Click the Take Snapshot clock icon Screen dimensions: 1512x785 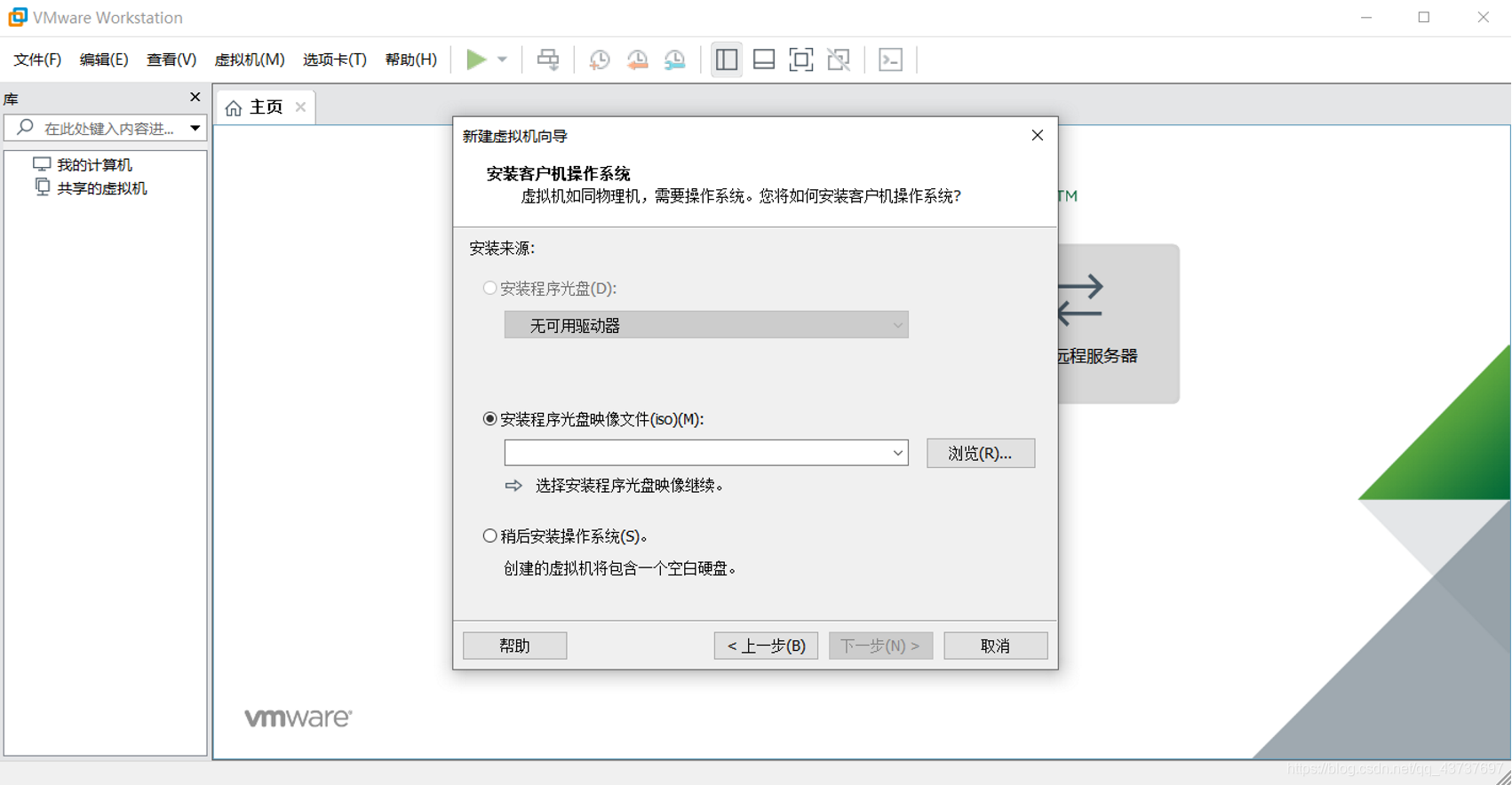600,59
